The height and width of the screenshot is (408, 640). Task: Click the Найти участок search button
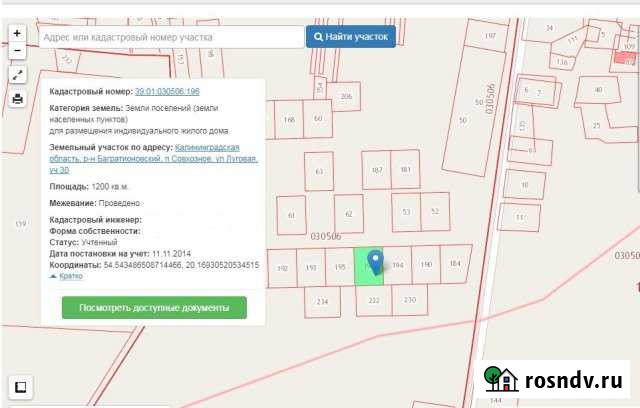(351, 37)
